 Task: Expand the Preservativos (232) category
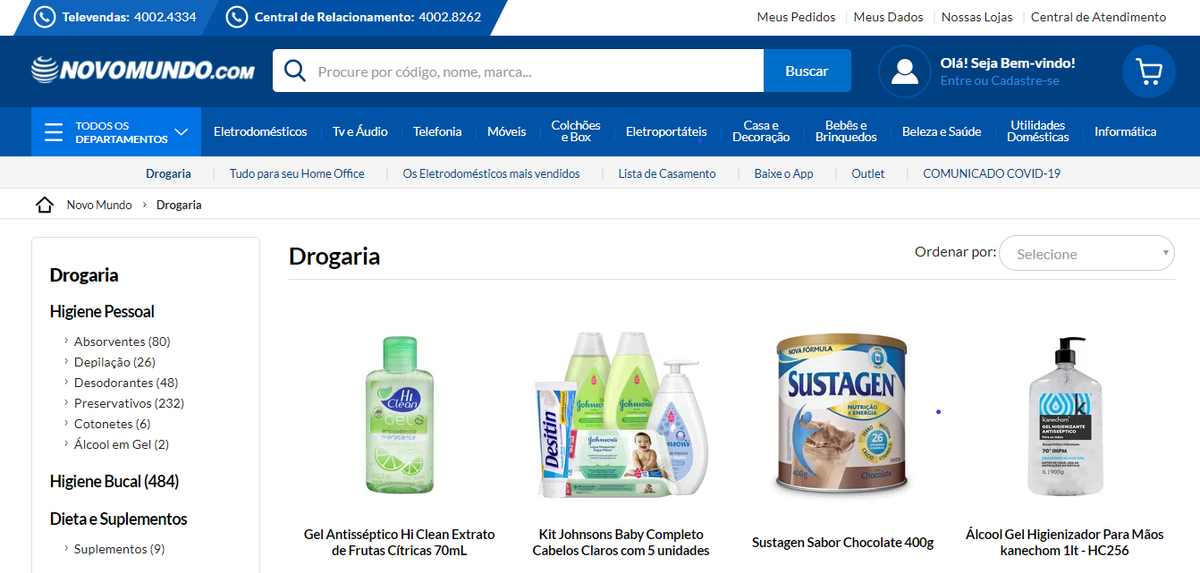tap(129, 404)
